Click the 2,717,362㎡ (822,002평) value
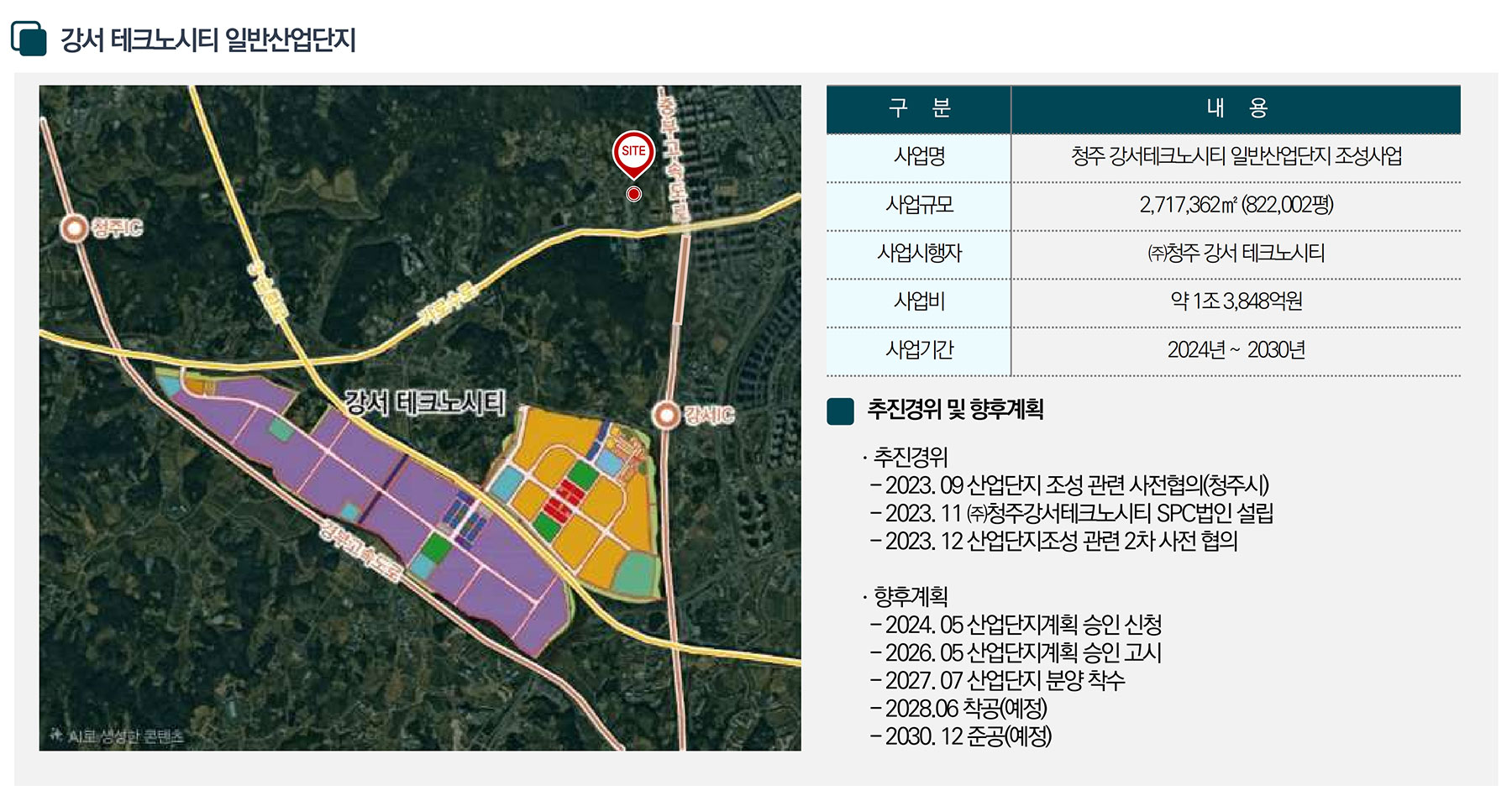1512x801 pixels. (1236, 205)
